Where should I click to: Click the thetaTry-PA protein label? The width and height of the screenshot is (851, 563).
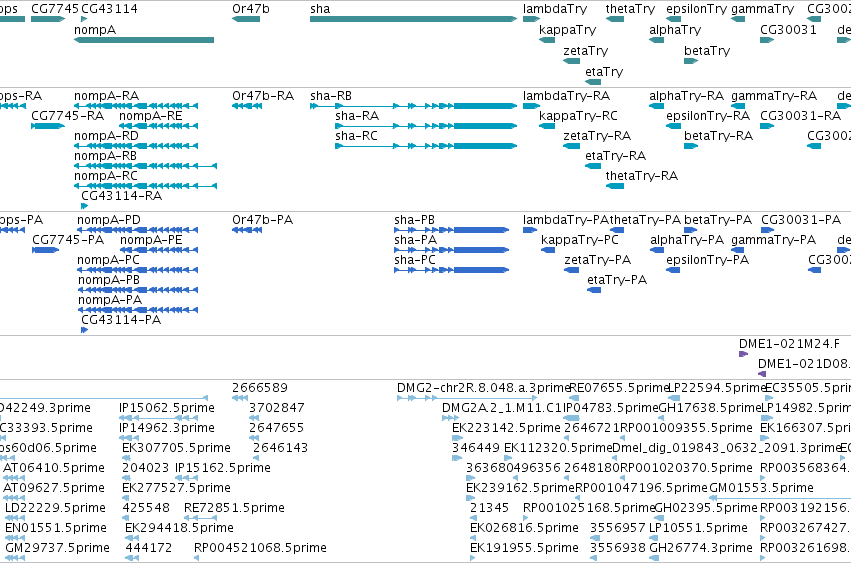645,220
